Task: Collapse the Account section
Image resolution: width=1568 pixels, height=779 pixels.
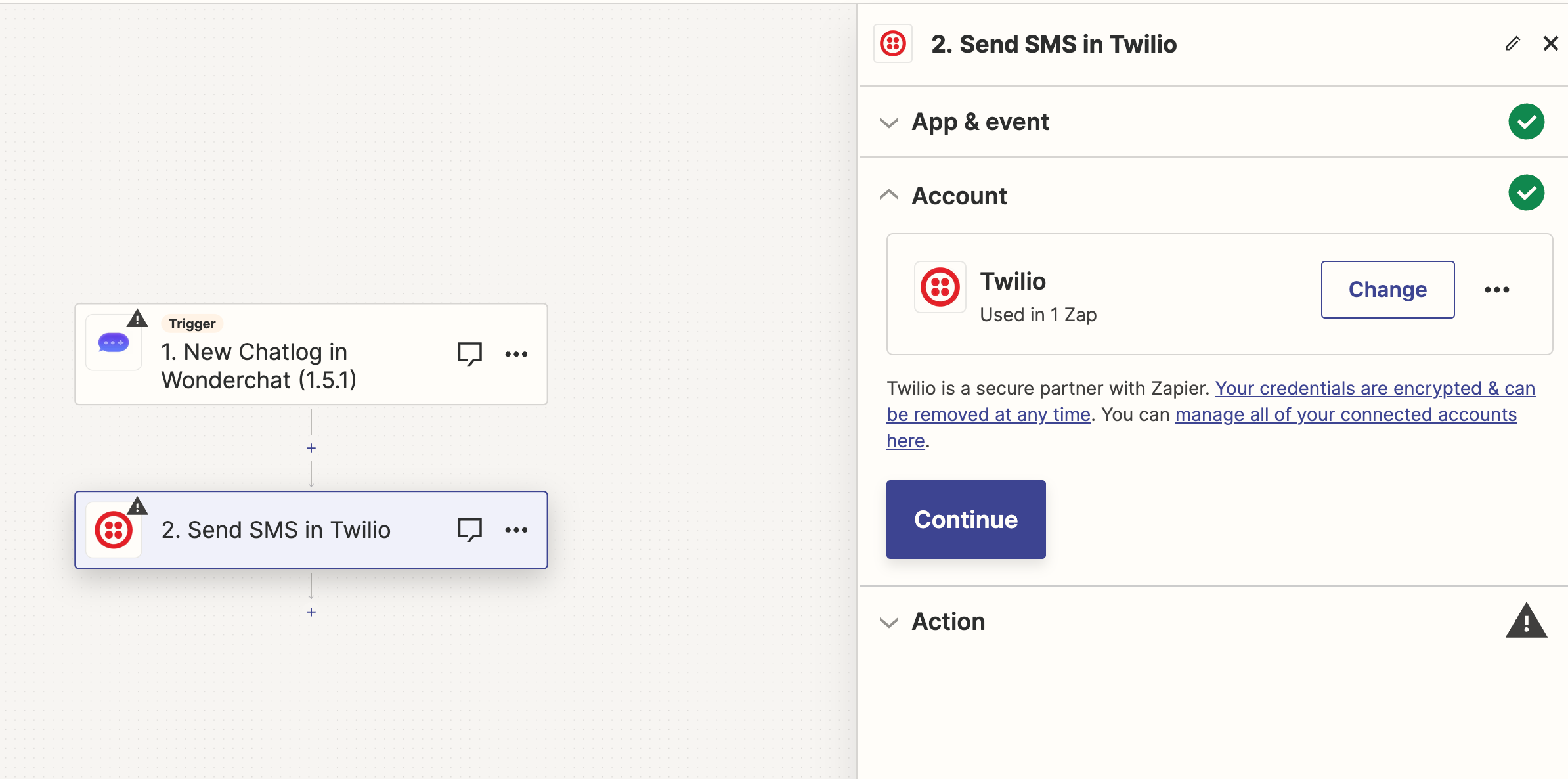Action: coord(888,195)
